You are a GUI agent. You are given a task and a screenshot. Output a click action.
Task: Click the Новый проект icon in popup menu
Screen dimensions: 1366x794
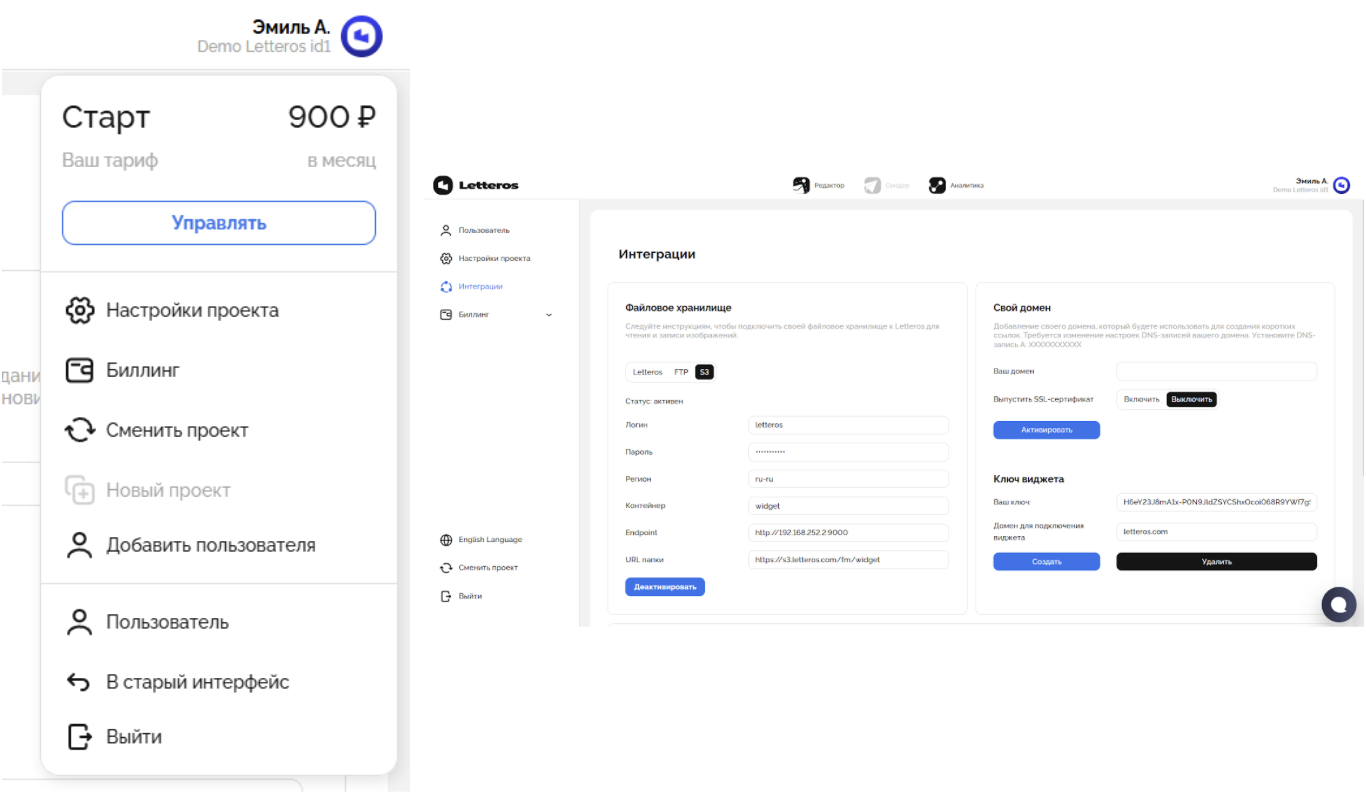tap(80, 490)
